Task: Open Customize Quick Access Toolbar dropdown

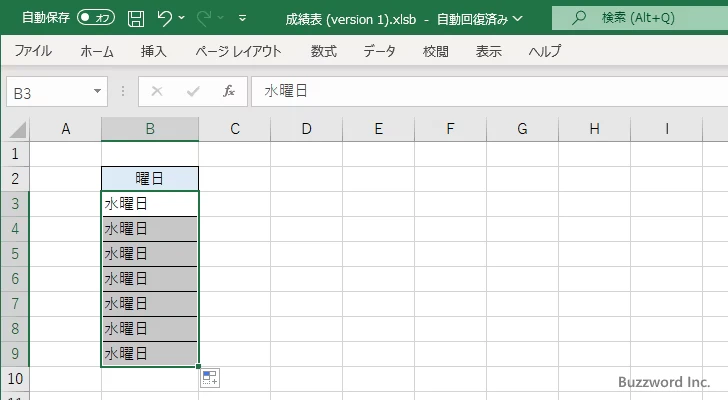Action: (x=242, y=19)
